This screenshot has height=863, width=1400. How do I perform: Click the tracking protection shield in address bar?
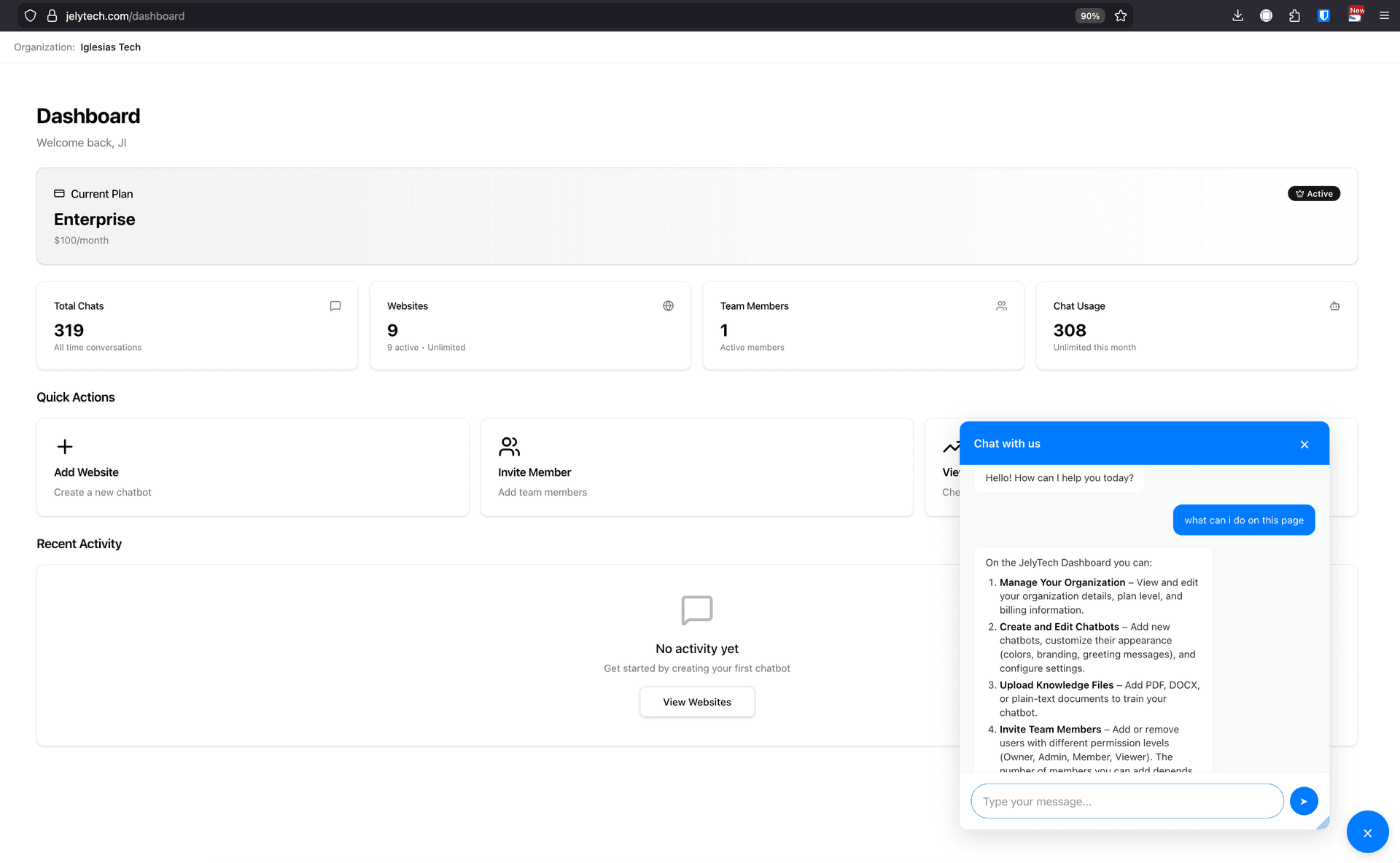(30, 15)
